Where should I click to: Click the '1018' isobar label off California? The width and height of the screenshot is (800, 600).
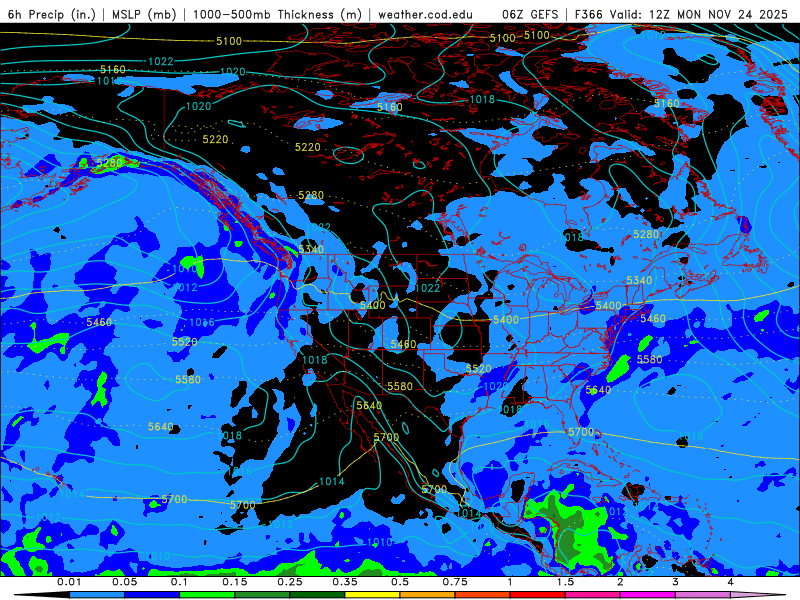pyautogui.click(x=315, y=360)
